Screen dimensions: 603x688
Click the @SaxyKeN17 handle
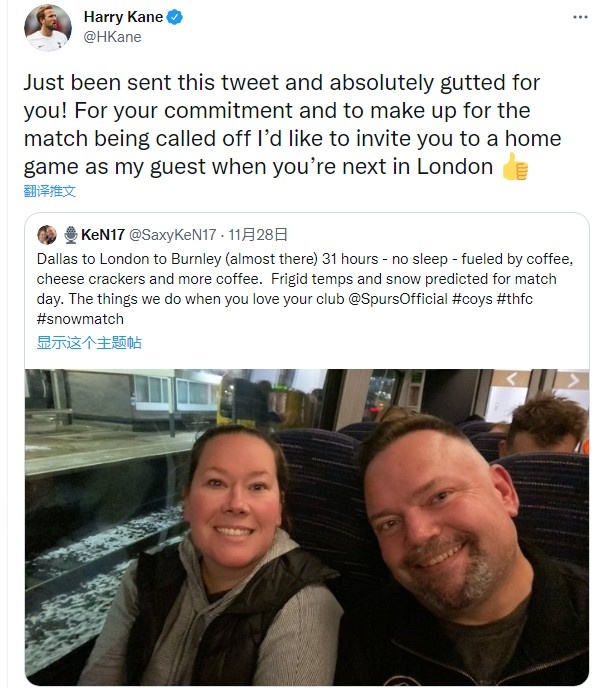(172, 235)
